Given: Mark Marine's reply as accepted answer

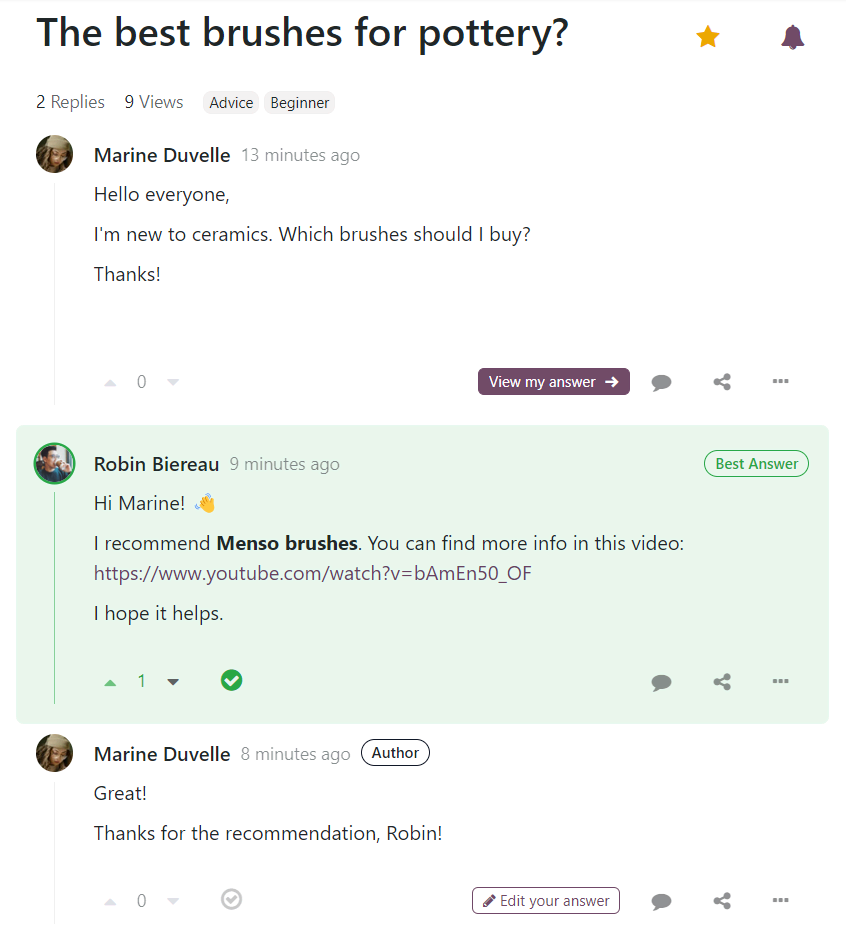Looking at the screenshot, I should [231, 900].
